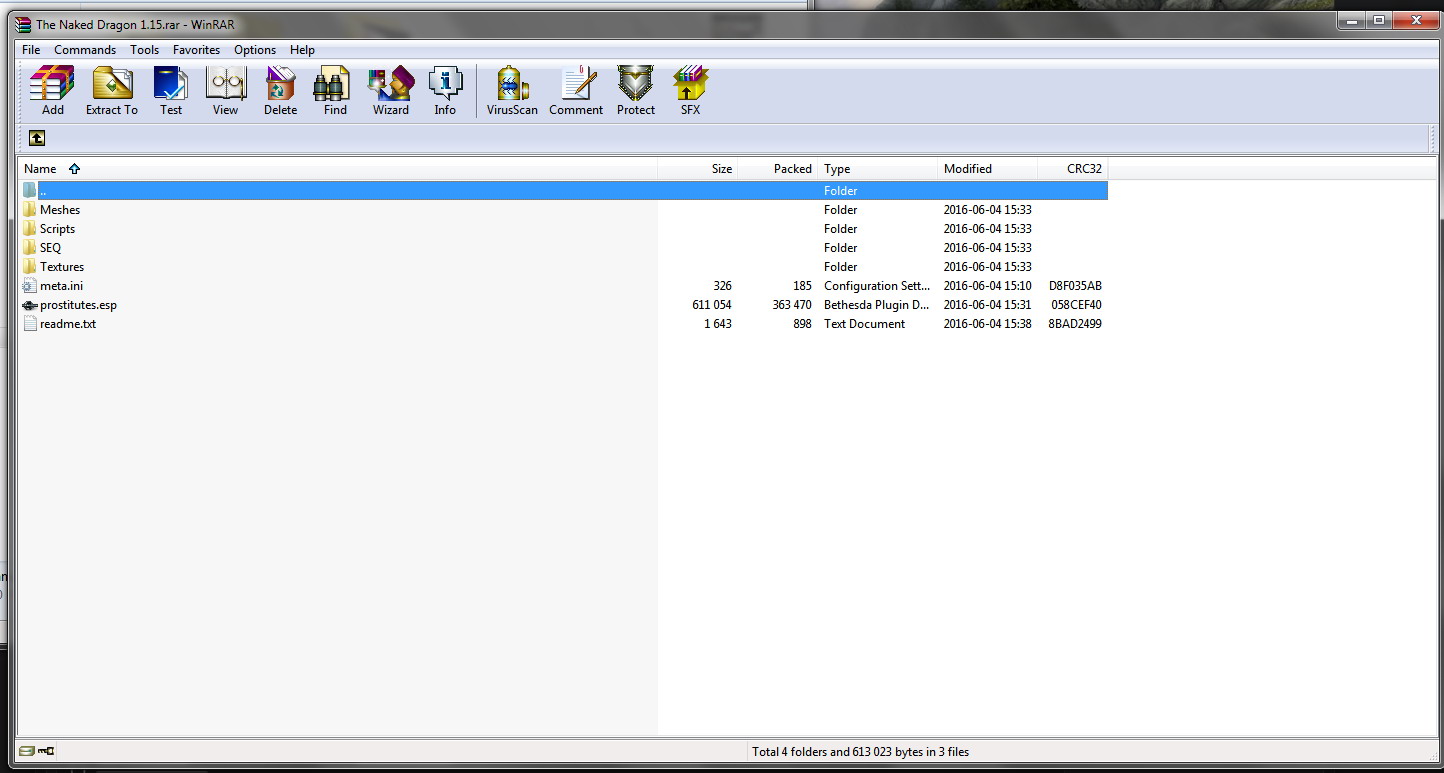Select the Scripts folder icon
The image size is (1444, 773).
point(30,229)
